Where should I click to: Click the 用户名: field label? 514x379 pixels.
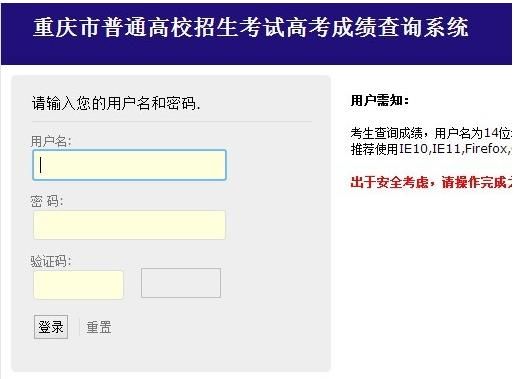point(51,141)
